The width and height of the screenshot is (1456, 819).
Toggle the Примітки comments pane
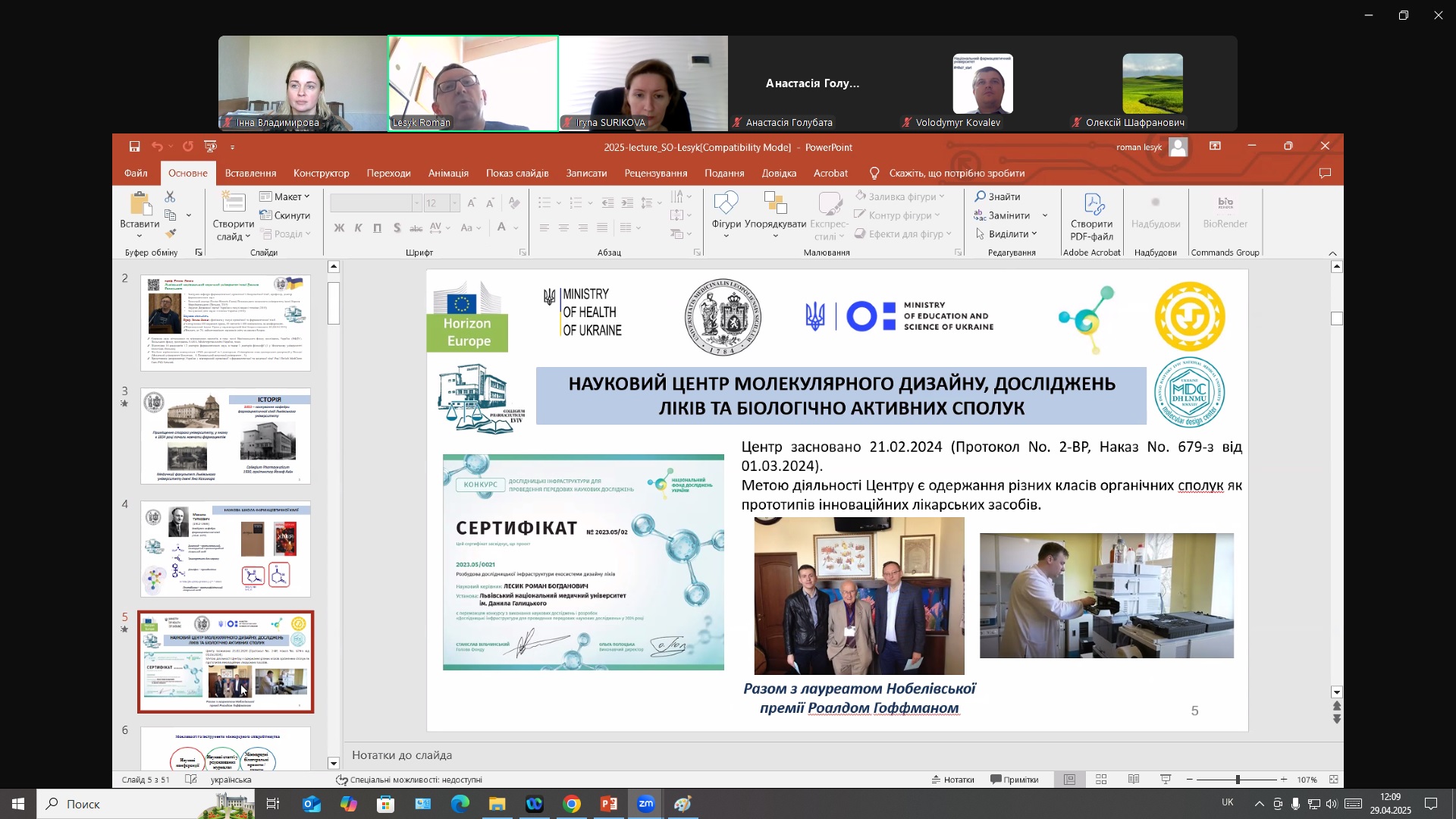coord(1015,780)
